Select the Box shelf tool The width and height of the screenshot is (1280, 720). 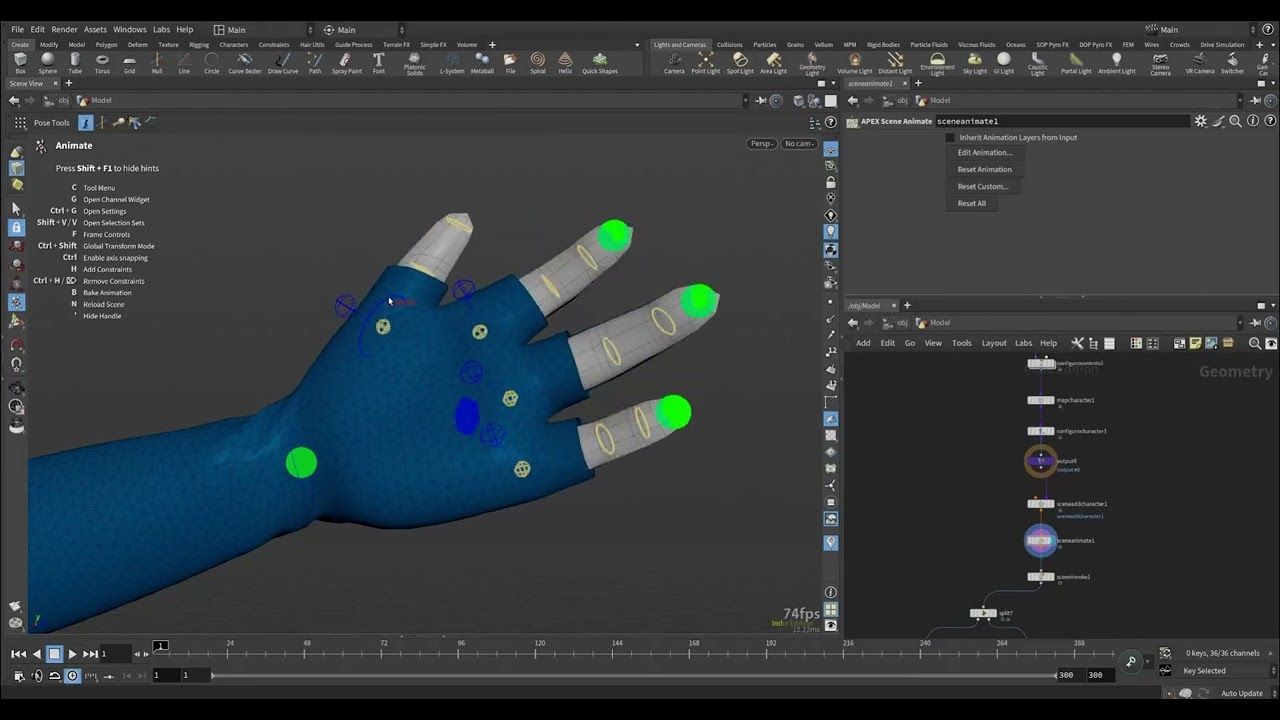(20, 63)
